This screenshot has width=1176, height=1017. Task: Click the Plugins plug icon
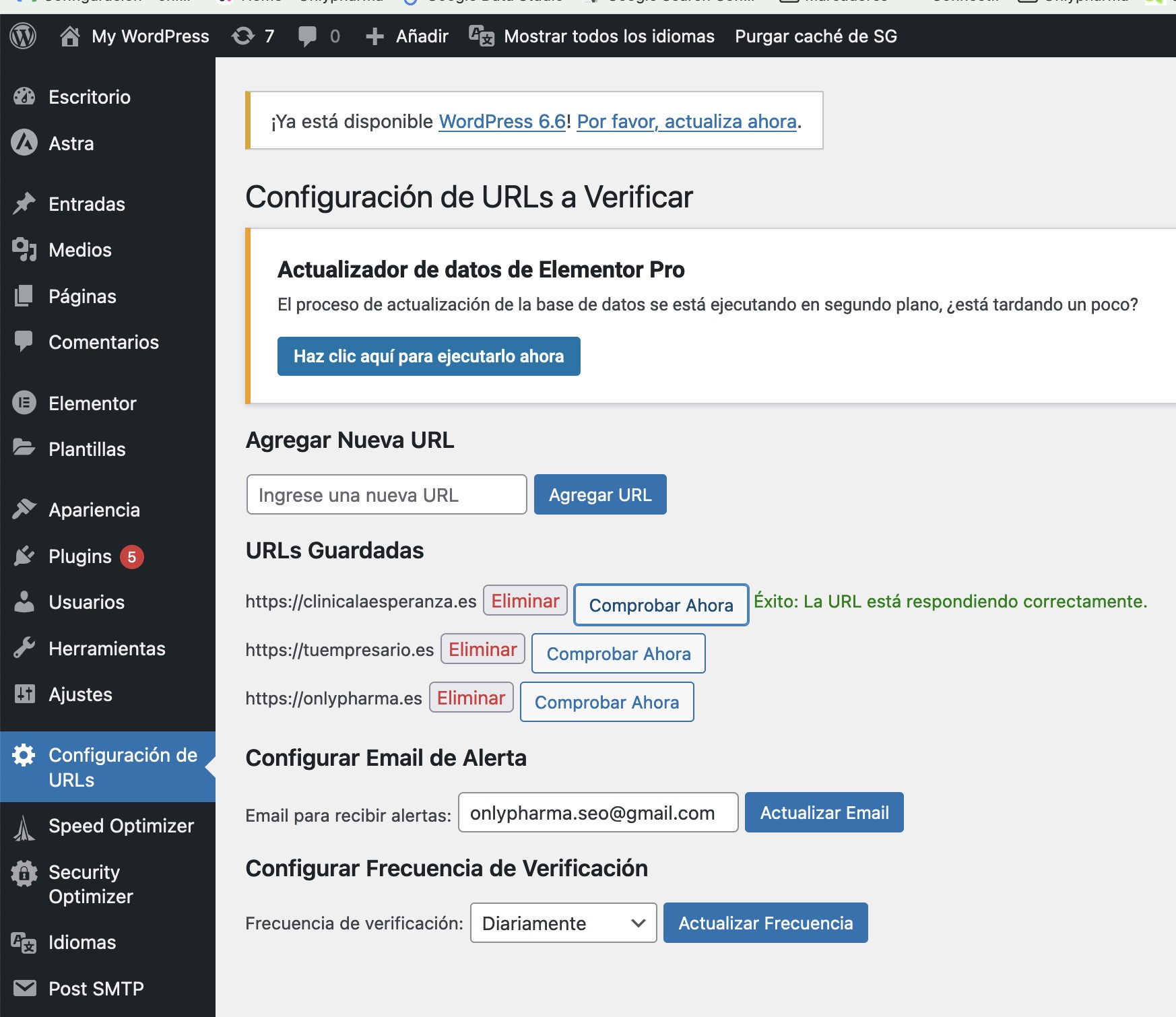[24, 556]
